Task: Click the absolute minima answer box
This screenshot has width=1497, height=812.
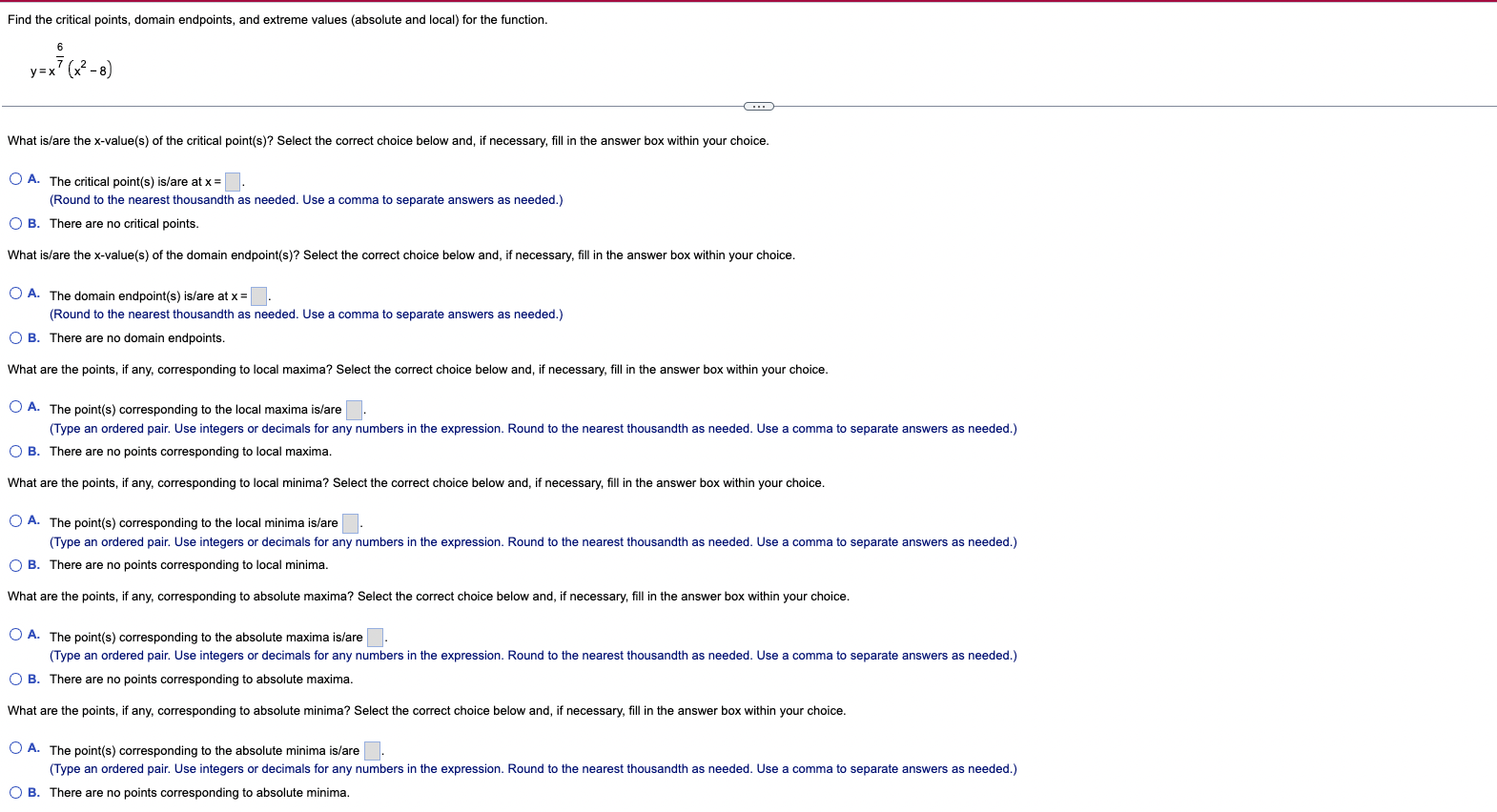Action: [x=372, y=751]
